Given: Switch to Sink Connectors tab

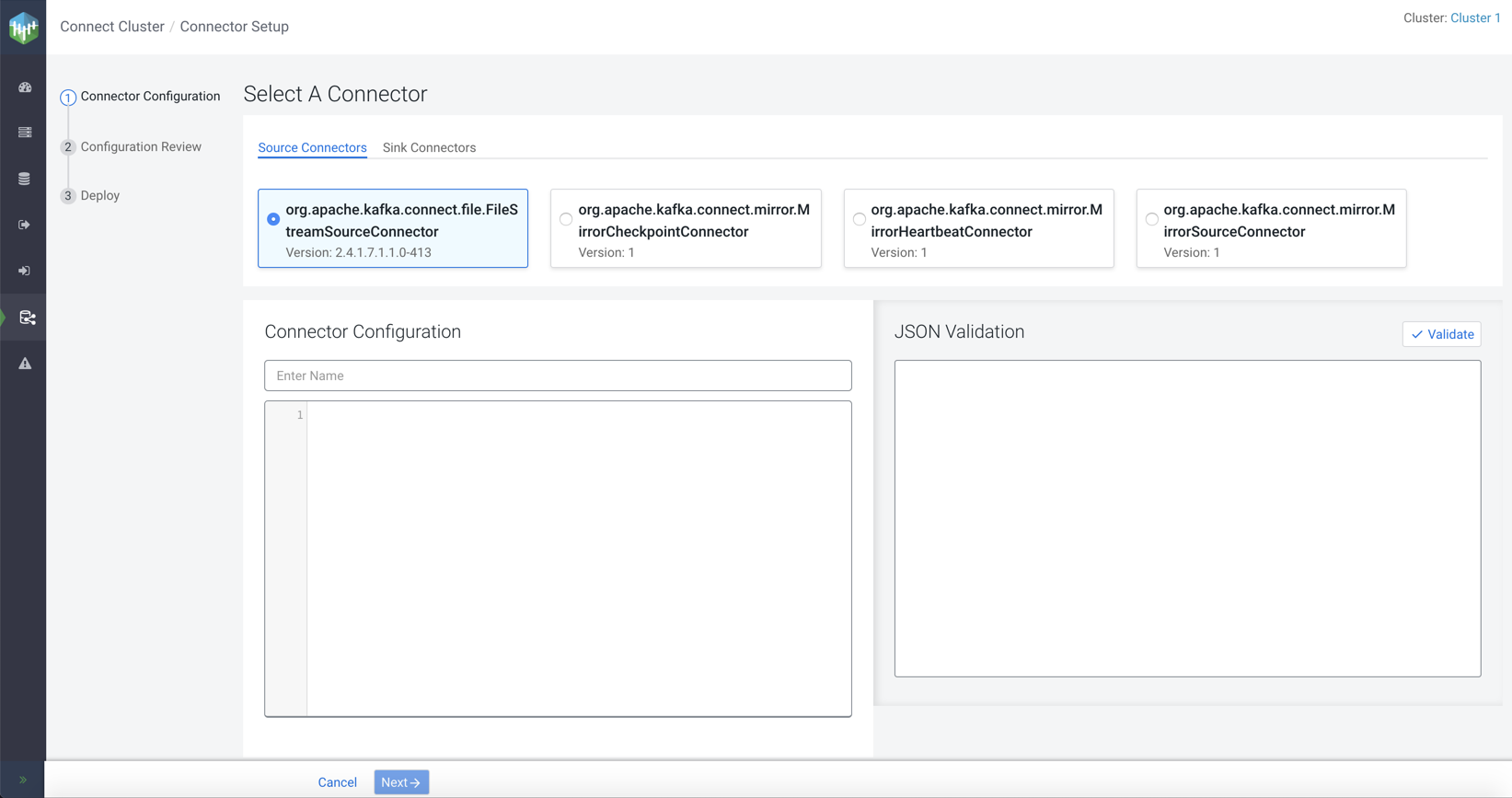Looking at the screenshot, I should [x=429, y=147].
